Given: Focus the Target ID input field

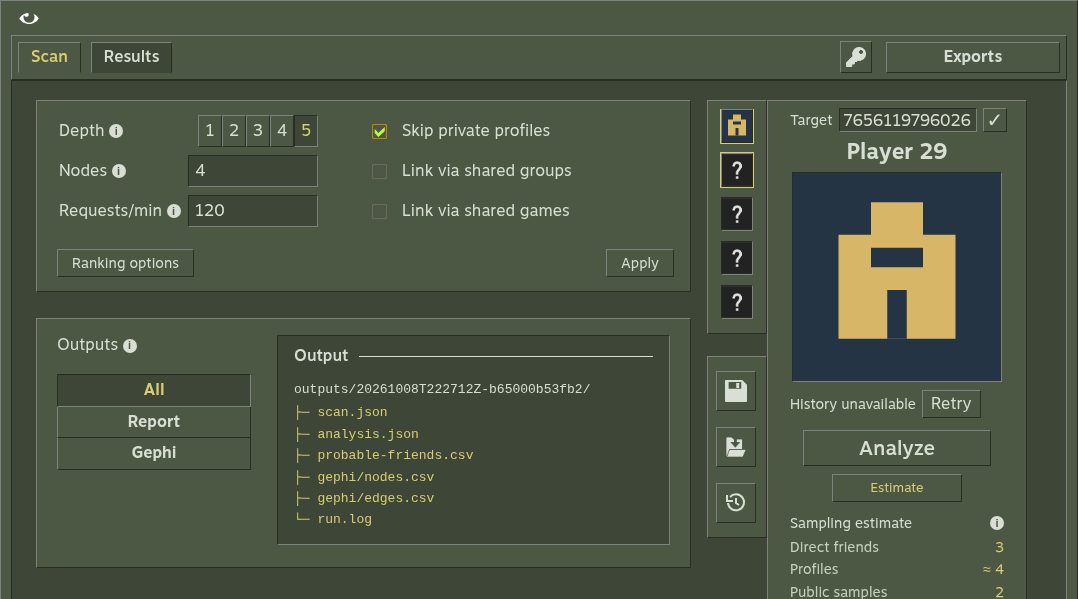Looking at the screenshot, I should point(908,120).
